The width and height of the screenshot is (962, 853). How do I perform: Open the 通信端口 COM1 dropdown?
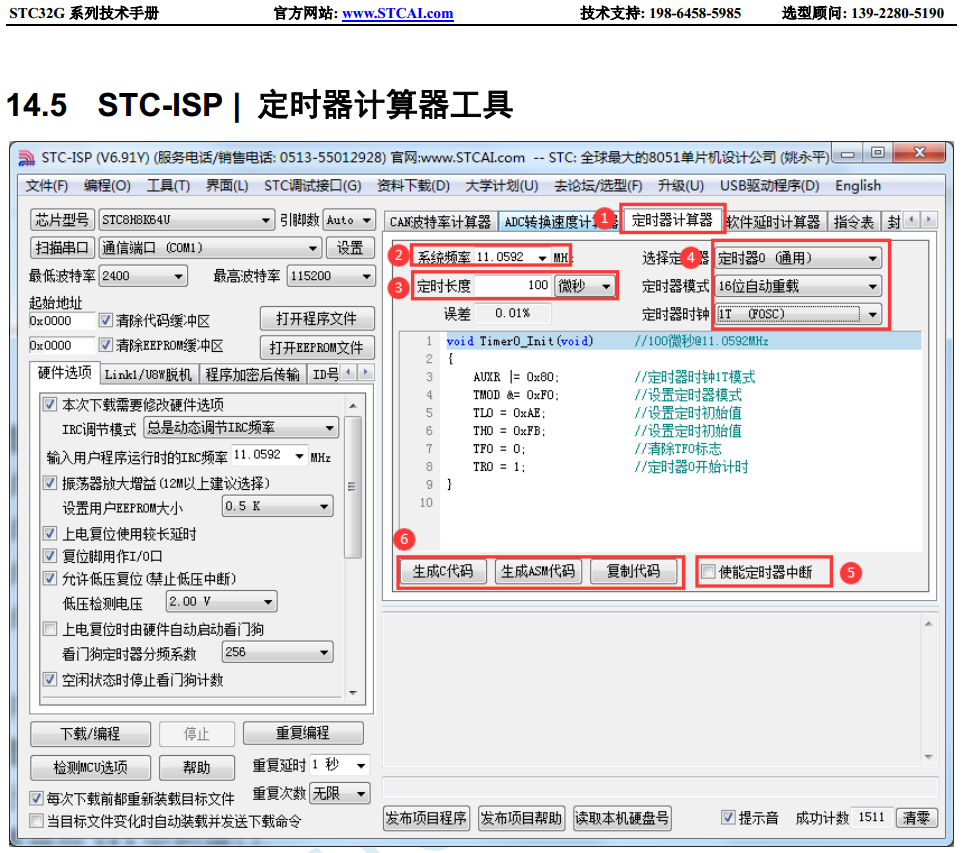point(210,248)
